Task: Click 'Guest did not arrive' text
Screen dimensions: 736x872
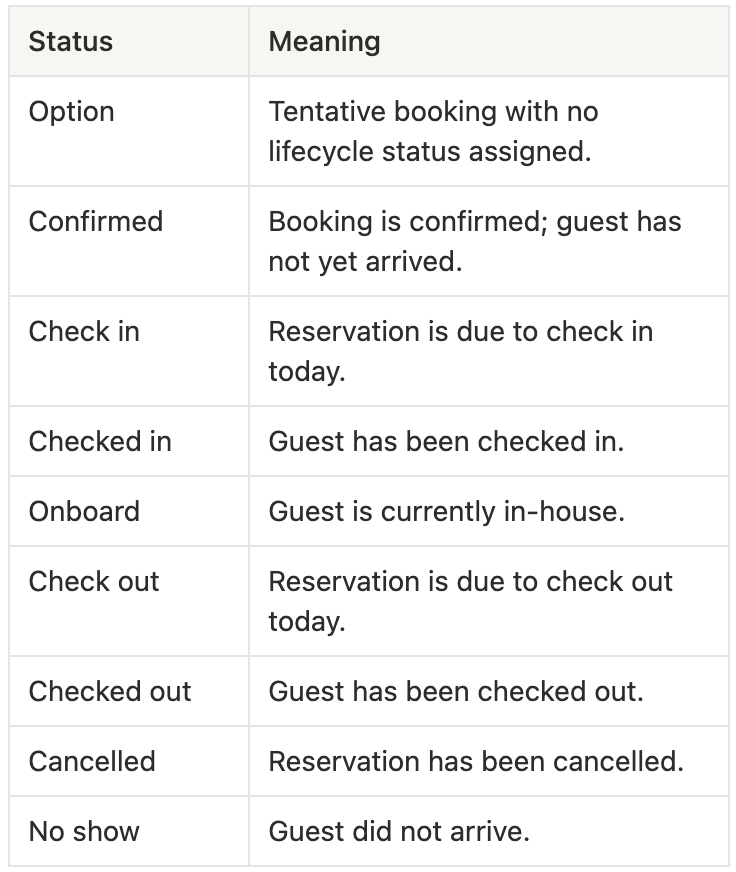Action: coord(399,831)
